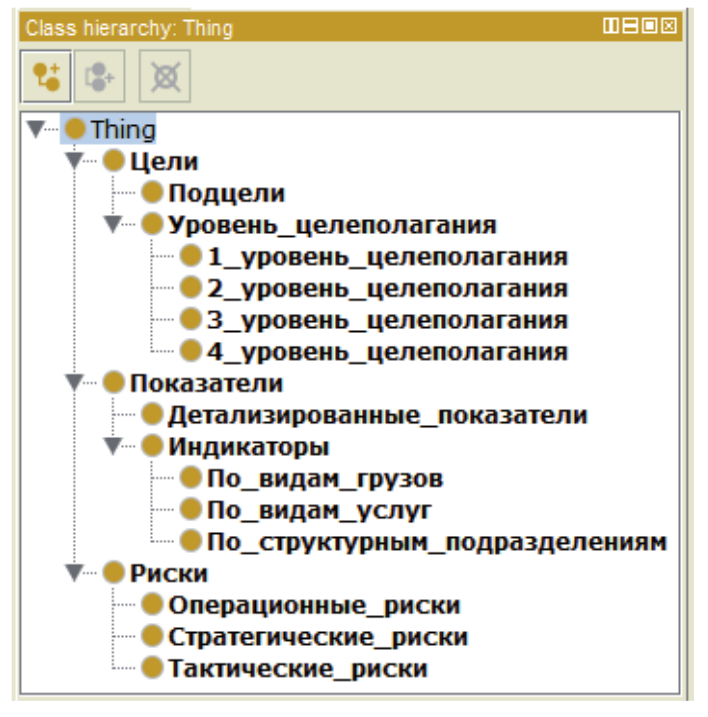Select the Стратегические_риски class
The image size is (708, 717).
pyautogui.click(x=317, y=637)
